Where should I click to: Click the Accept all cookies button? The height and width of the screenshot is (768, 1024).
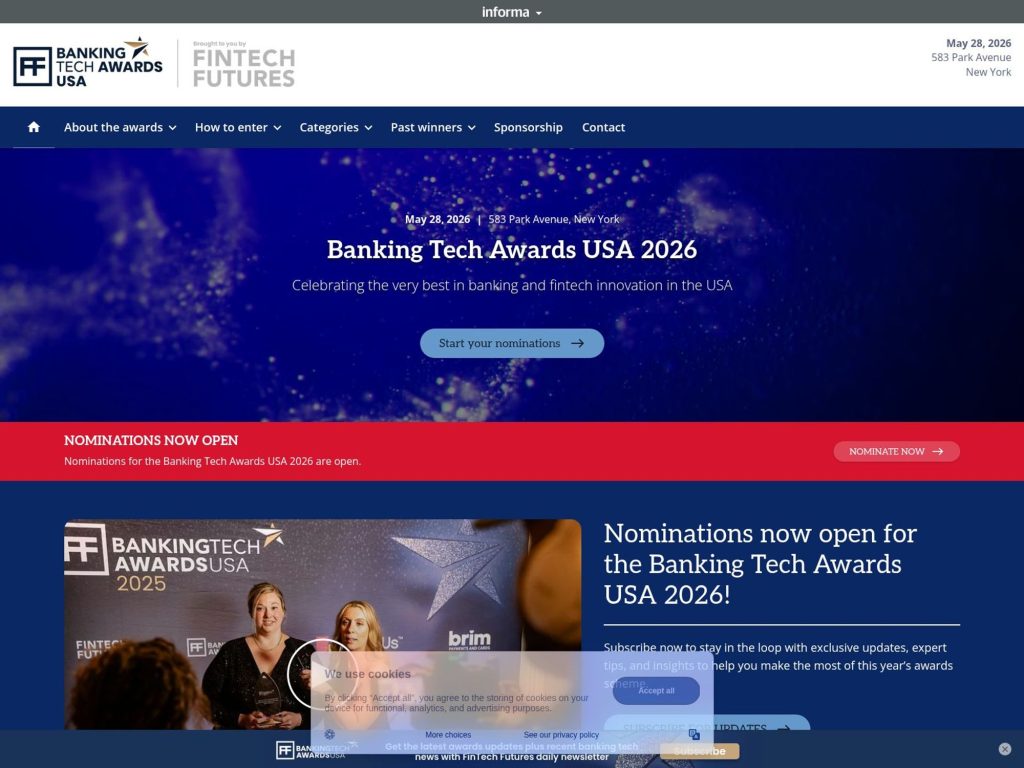(656, 690)
